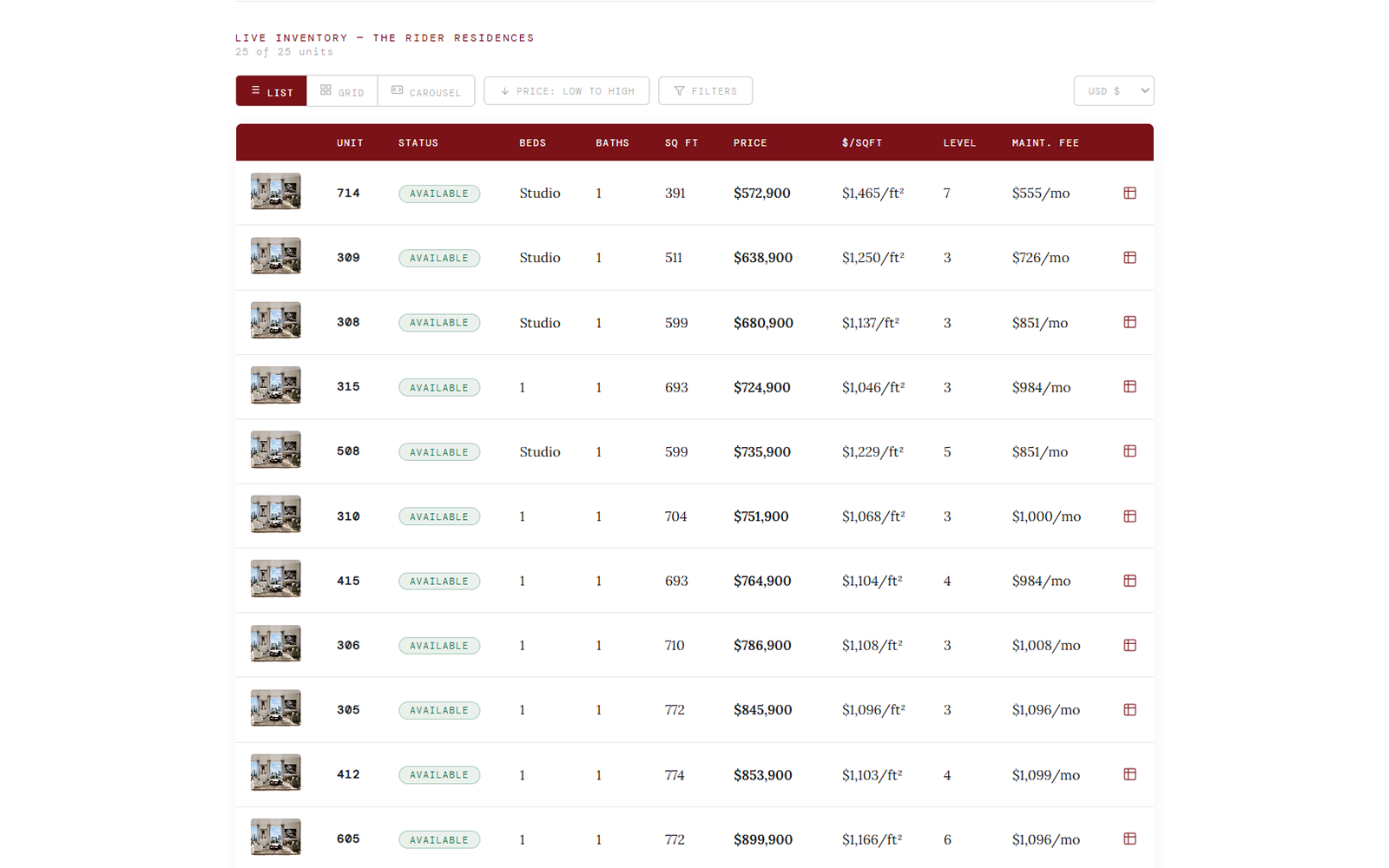This screenshot has height=868, width=1389.
Task: Click price $638,900
Action: [763, 258]
